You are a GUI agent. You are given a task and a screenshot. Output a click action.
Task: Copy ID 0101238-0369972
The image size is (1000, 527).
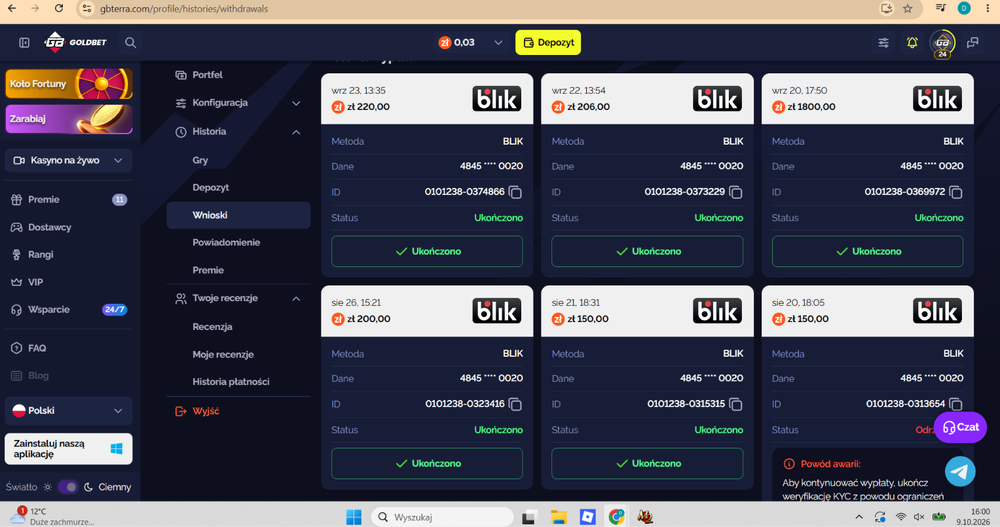[955, 192]
